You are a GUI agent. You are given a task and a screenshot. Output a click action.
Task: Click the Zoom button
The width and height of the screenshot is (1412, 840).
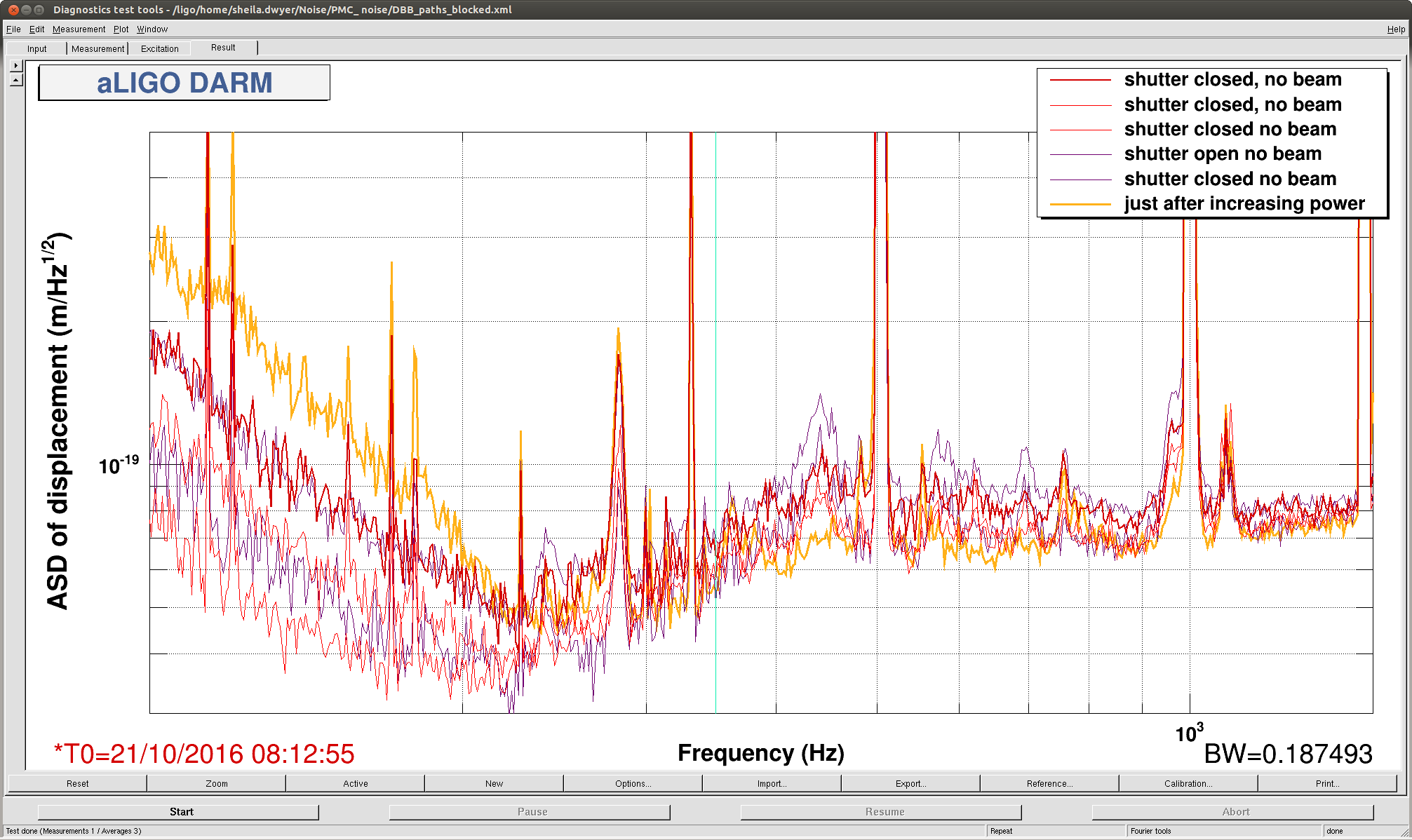tap(216, 783)
